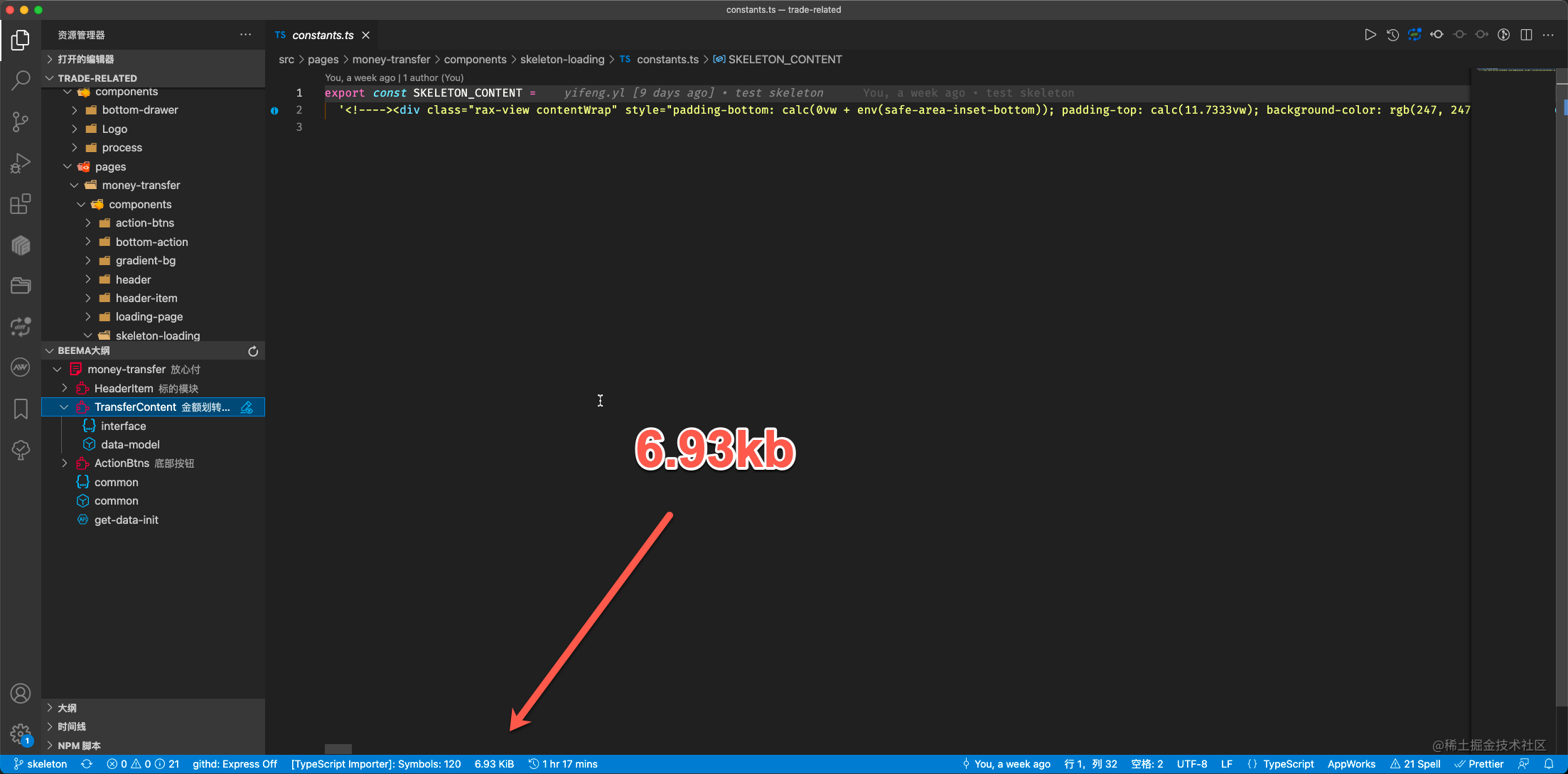Click the 1 hr 17 mins timer status
Viewport: 1568px width, 774px height.
click(x=563, y=764)
